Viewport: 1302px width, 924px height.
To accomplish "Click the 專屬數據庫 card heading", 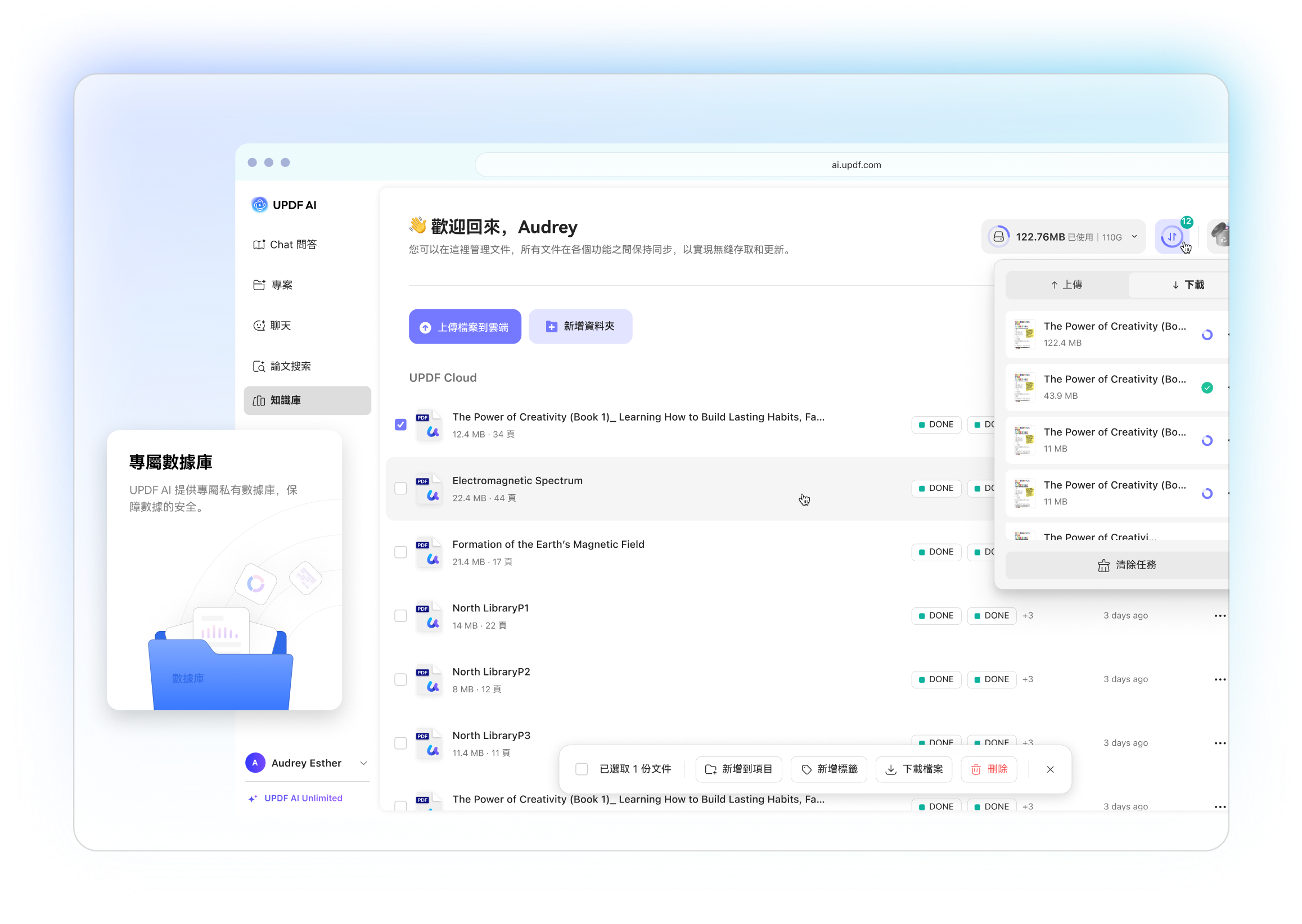I will pyautogui.click(x=171, y=461).
